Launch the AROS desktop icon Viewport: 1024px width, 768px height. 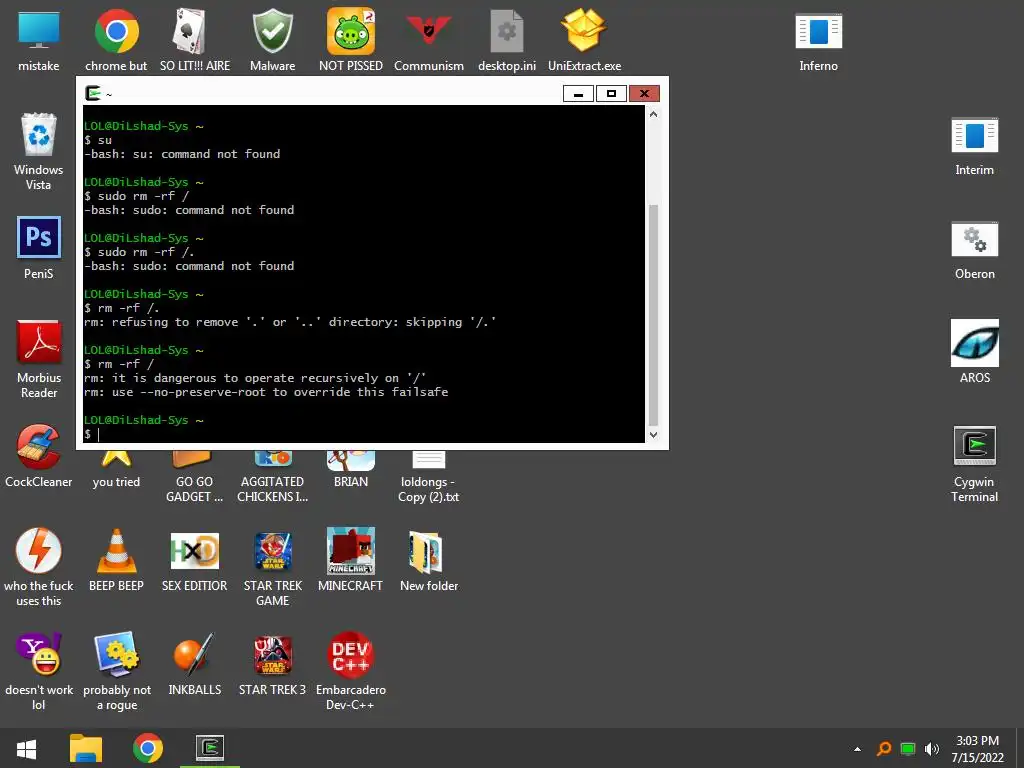point(974,353)
